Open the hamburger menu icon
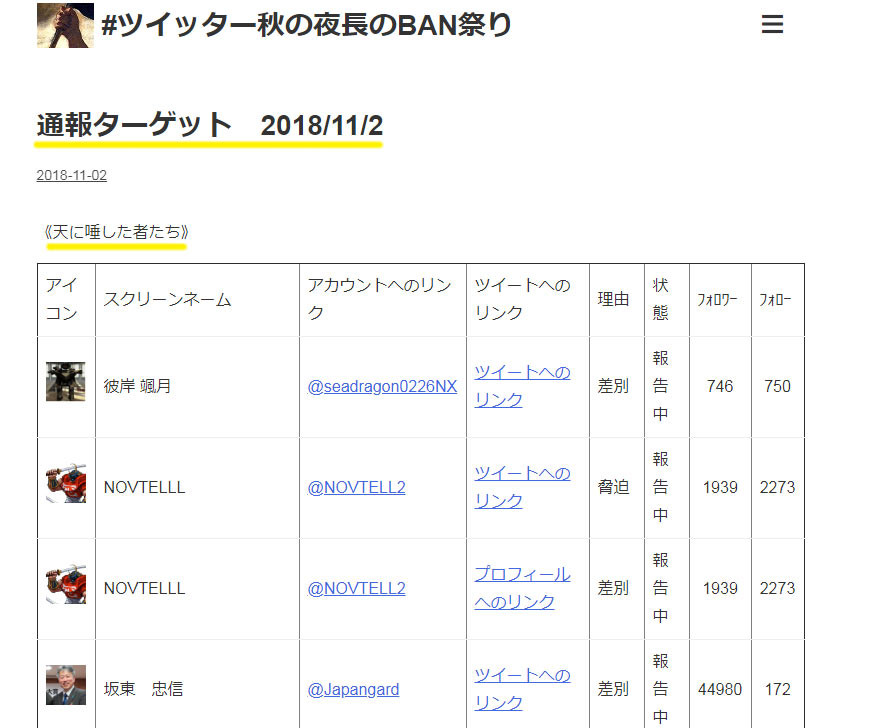883x728 pixels. pos(772,24)
